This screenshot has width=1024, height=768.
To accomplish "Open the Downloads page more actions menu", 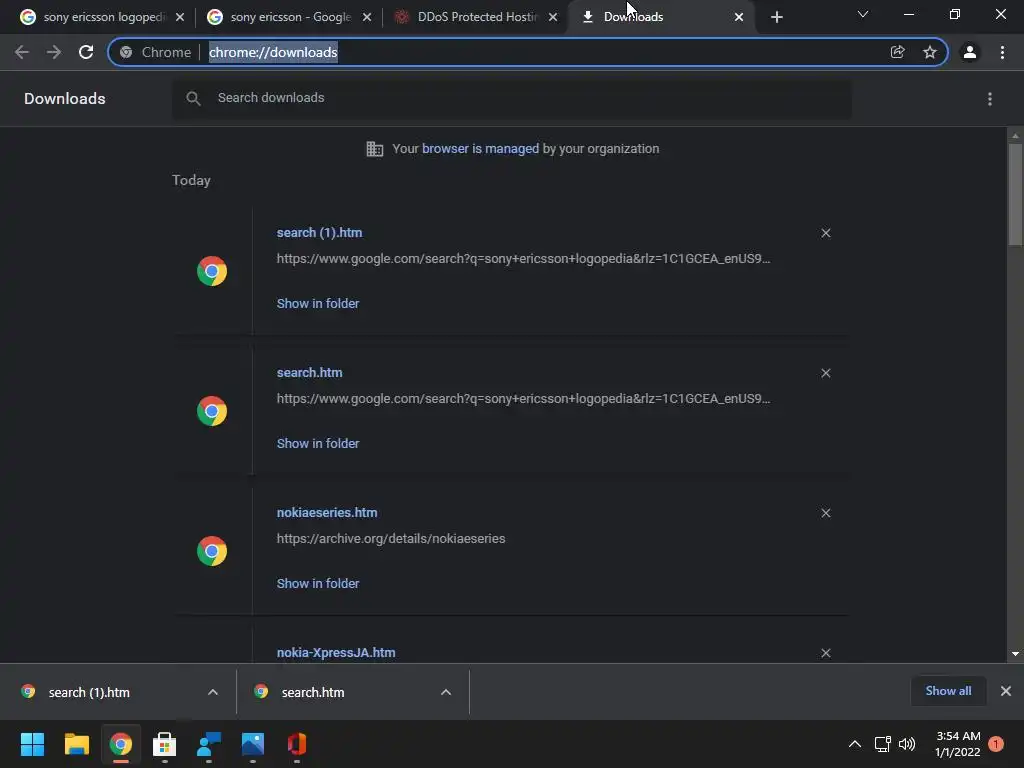I will click(990, 99).
